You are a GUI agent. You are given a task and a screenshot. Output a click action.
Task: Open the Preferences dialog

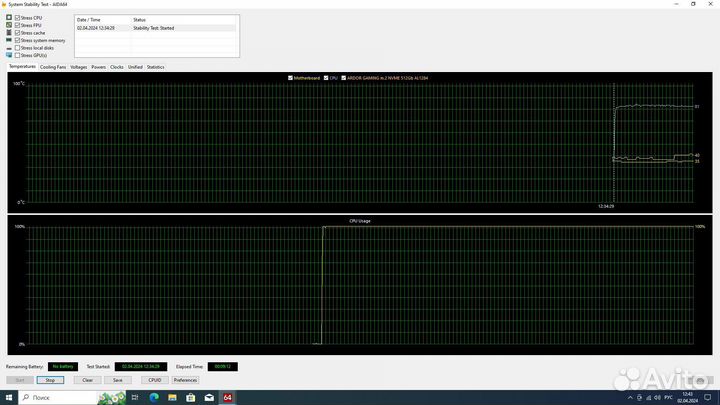(x=186, y=380)
